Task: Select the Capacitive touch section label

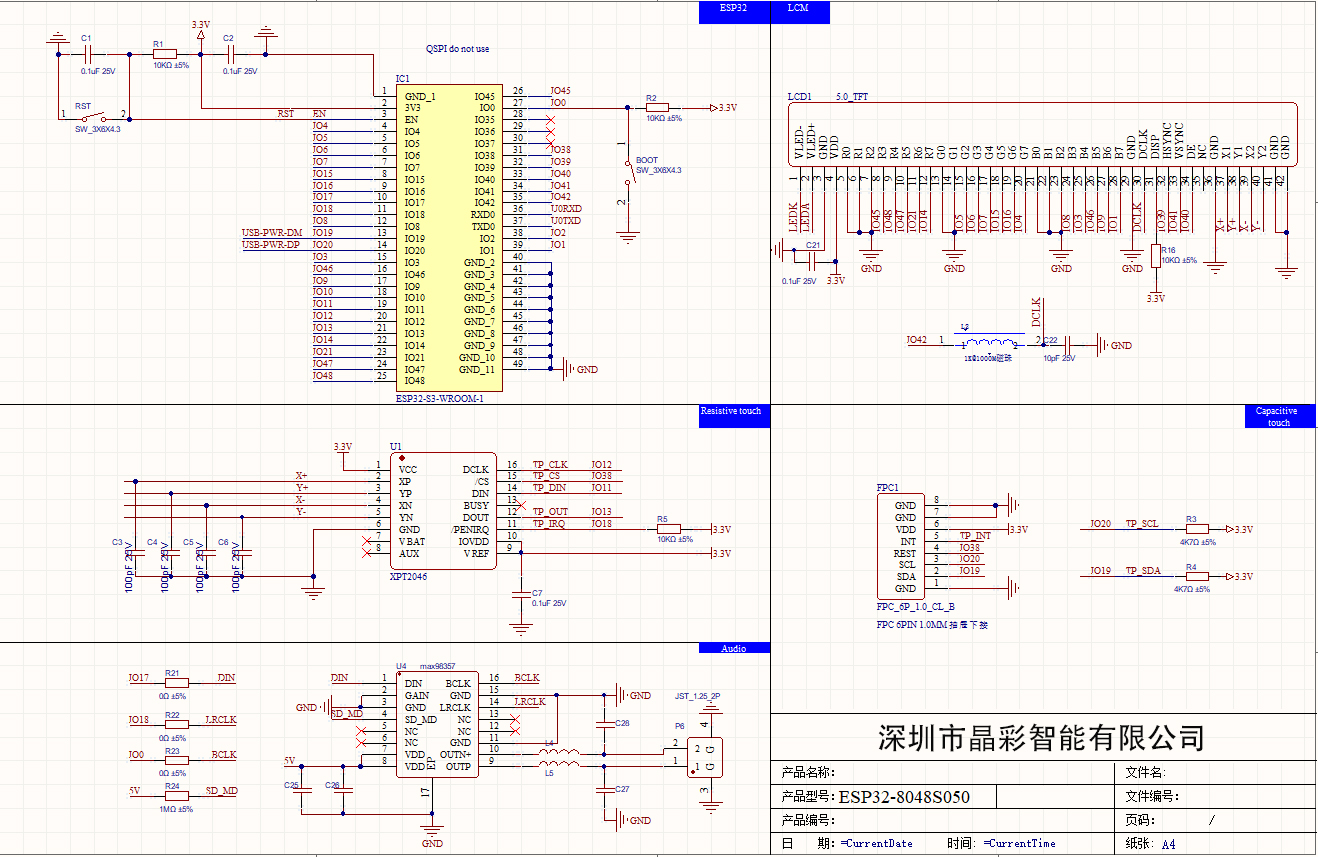Action: [x=1276, y=416]
